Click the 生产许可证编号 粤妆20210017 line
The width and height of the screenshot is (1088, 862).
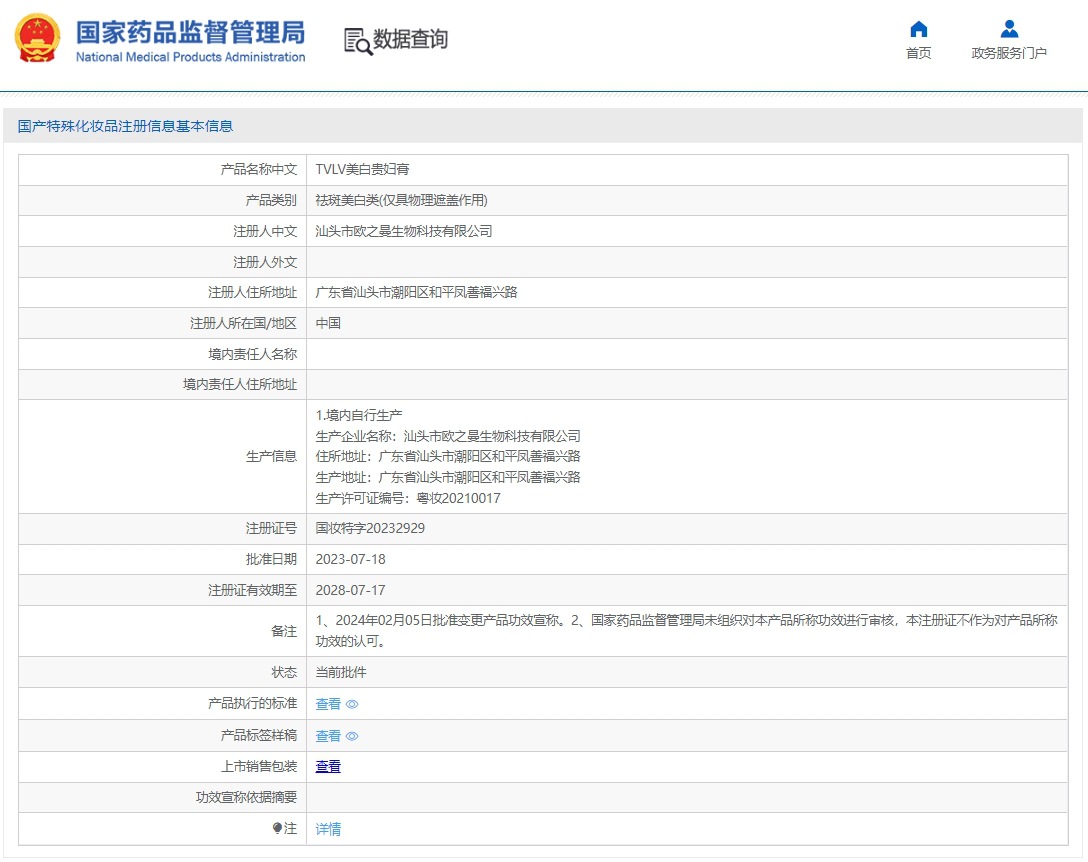408,498
